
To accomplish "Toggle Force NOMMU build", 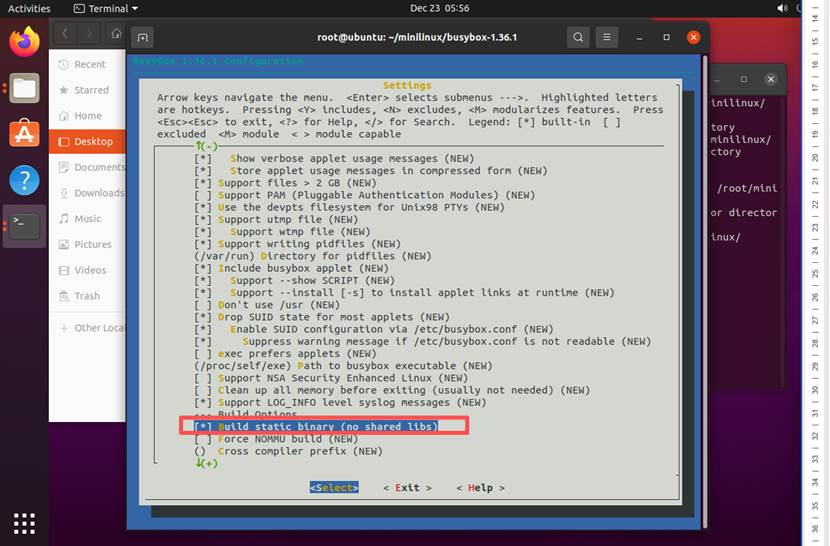I will tap(276, 438).
